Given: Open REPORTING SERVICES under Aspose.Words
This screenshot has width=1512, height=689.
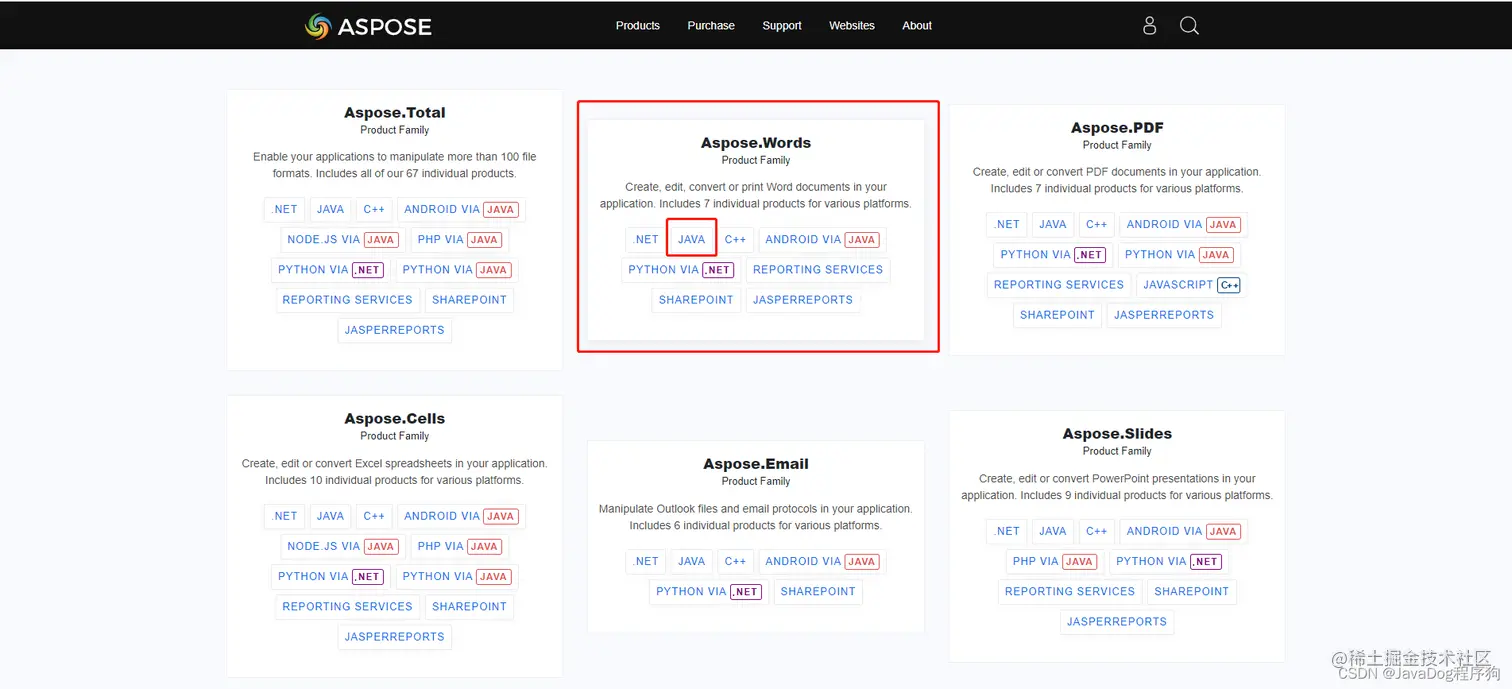Looking at the screenshot, I should pos(818,270).
